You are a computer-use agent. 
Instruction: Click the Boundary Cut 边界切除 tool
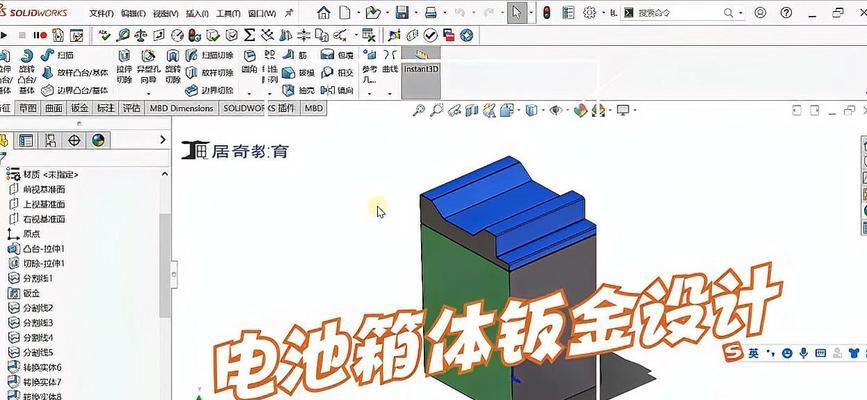tap(209, 90)
